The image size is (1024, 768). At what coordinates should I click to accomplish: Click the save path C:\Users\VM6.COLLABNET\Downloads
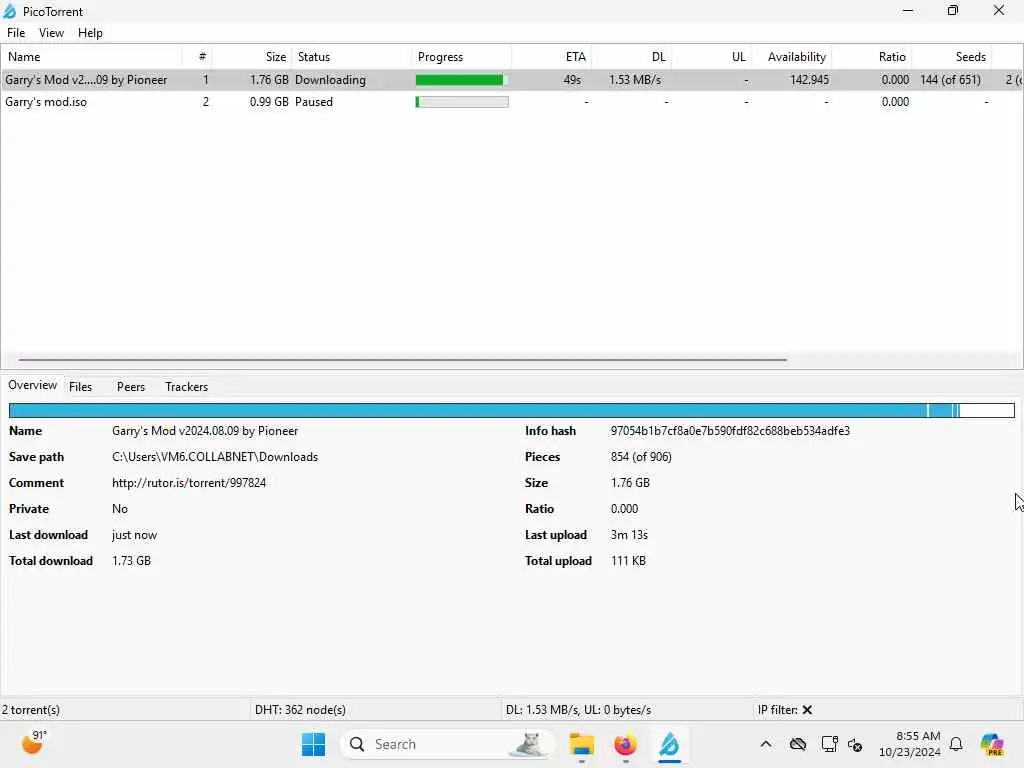215,457
